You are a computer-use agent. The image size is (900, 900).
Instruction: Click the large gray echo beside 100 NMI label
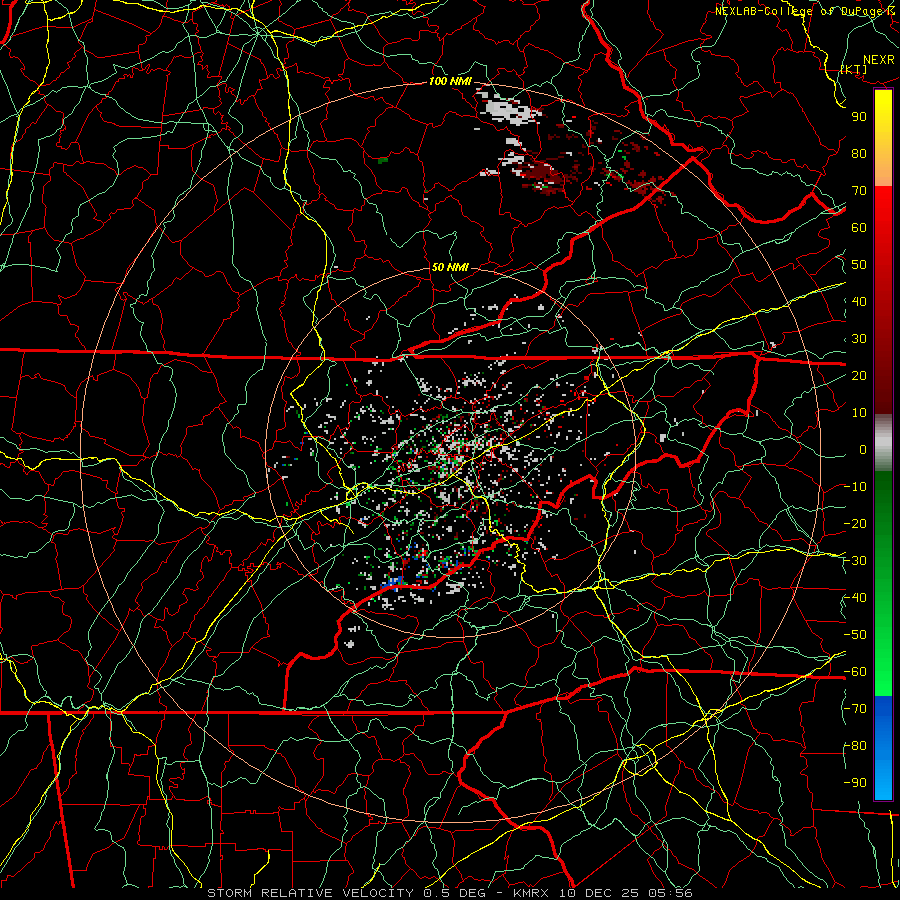pos(507,111)
